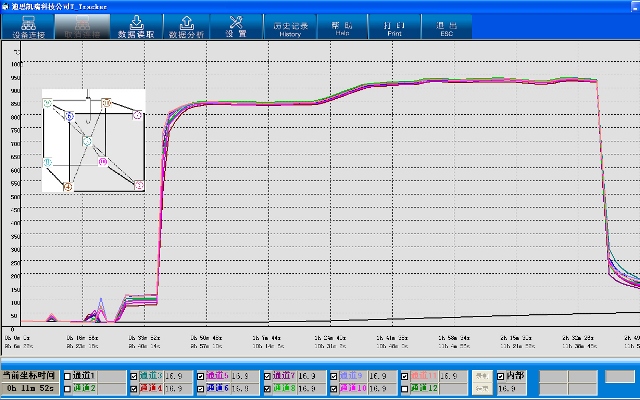Uncheck the 通道9 channel checkbox

point(337,376)
